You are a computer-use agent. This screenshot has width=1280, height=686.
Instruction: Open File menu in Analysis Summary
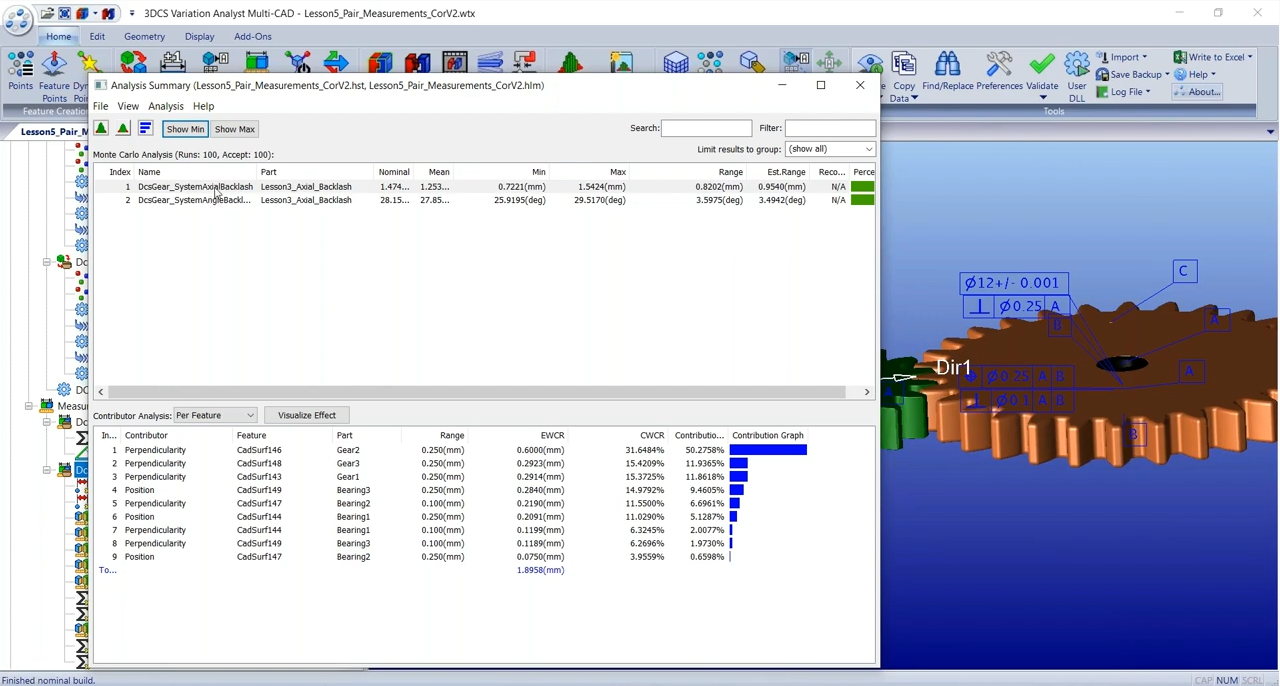click(x=101, y=106)
